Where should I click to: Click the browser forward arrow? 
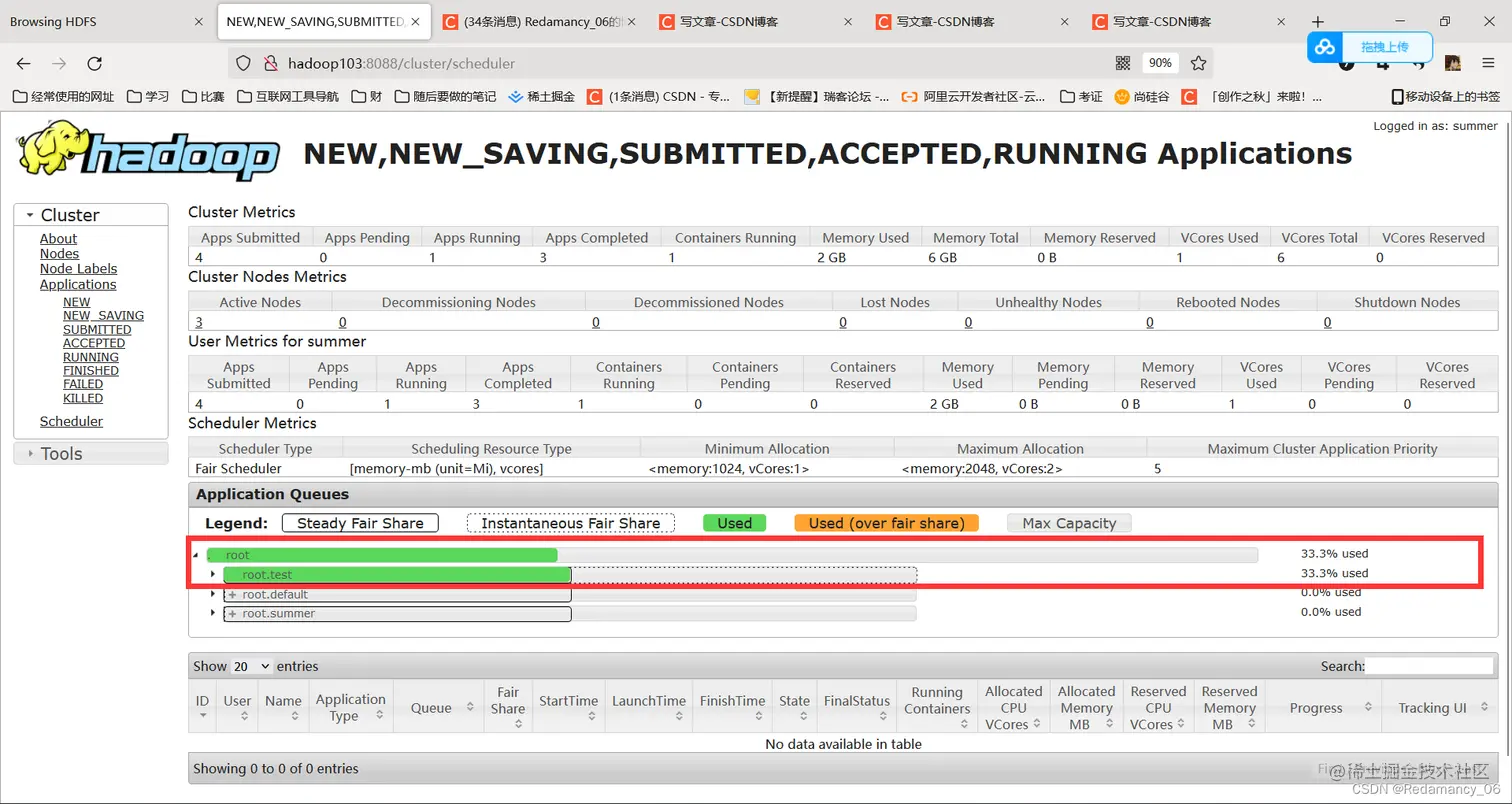click(60, 63)
